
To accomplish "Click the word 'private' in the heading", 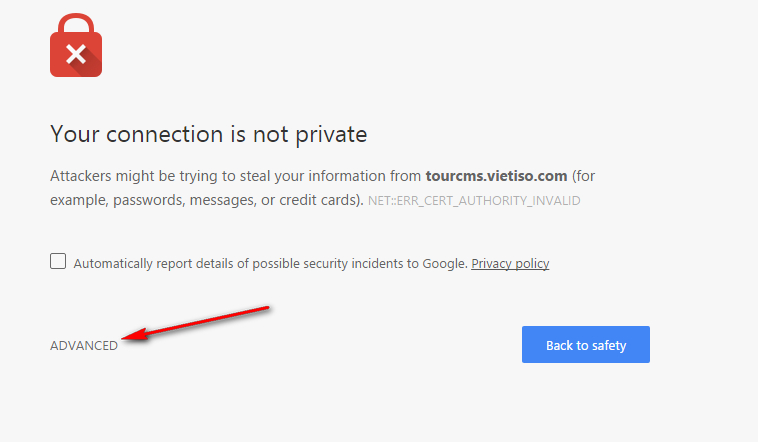I will (x=331, y=135).
